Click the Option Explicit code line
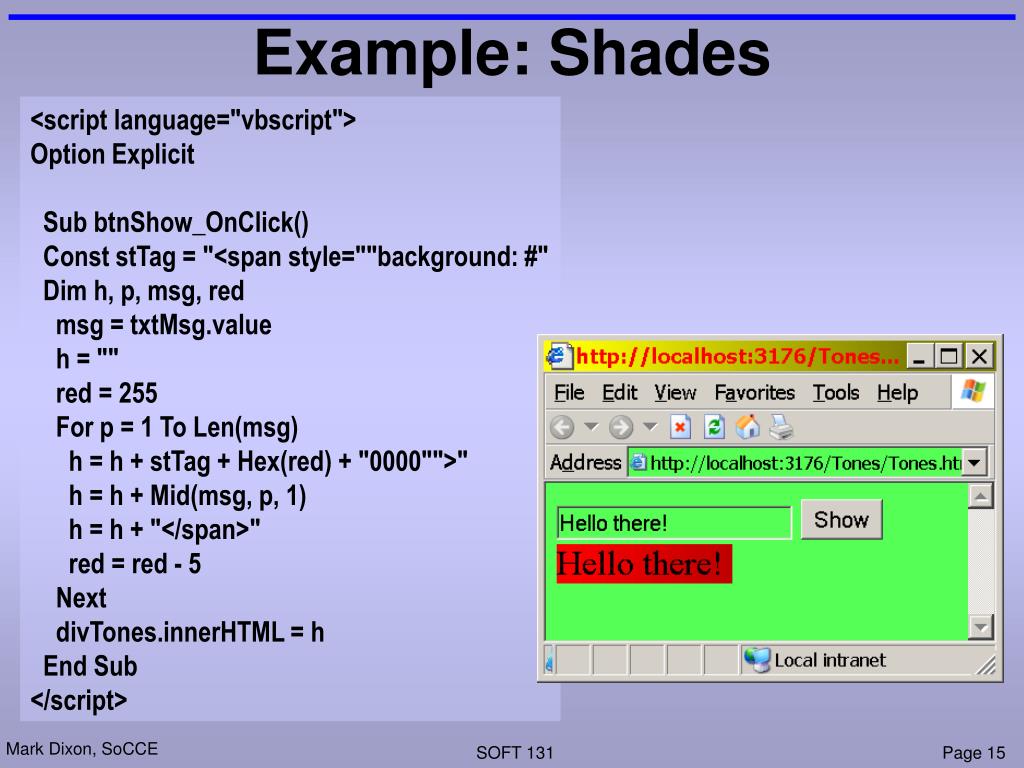The width and height of the screenshot is (1024, 768). pyautogui.click(x=112, y=155)
